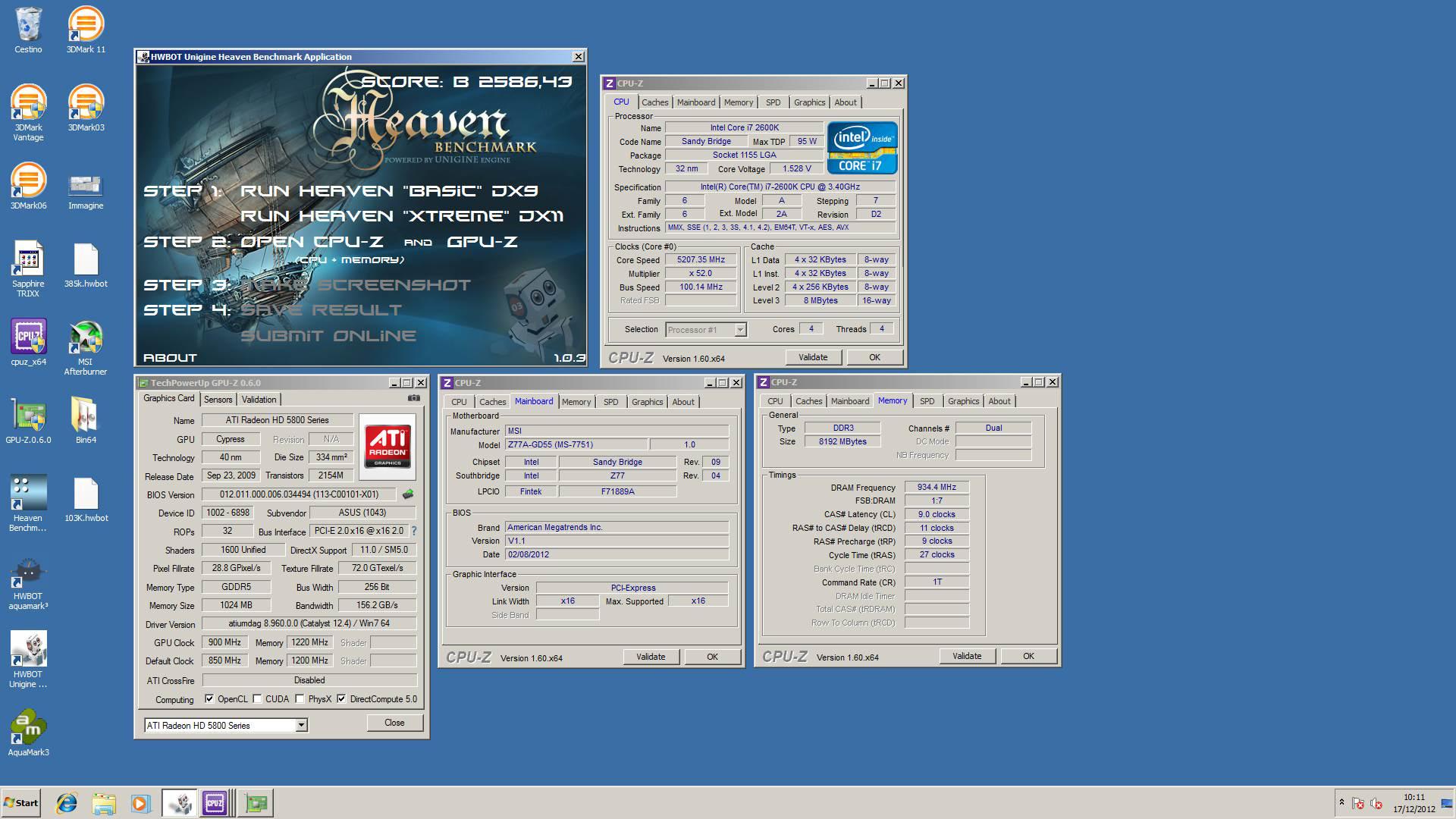This screenshot has width=1456, height=819.
Task: Expand the Processor #1 selection dropdown
Action: 740,330
